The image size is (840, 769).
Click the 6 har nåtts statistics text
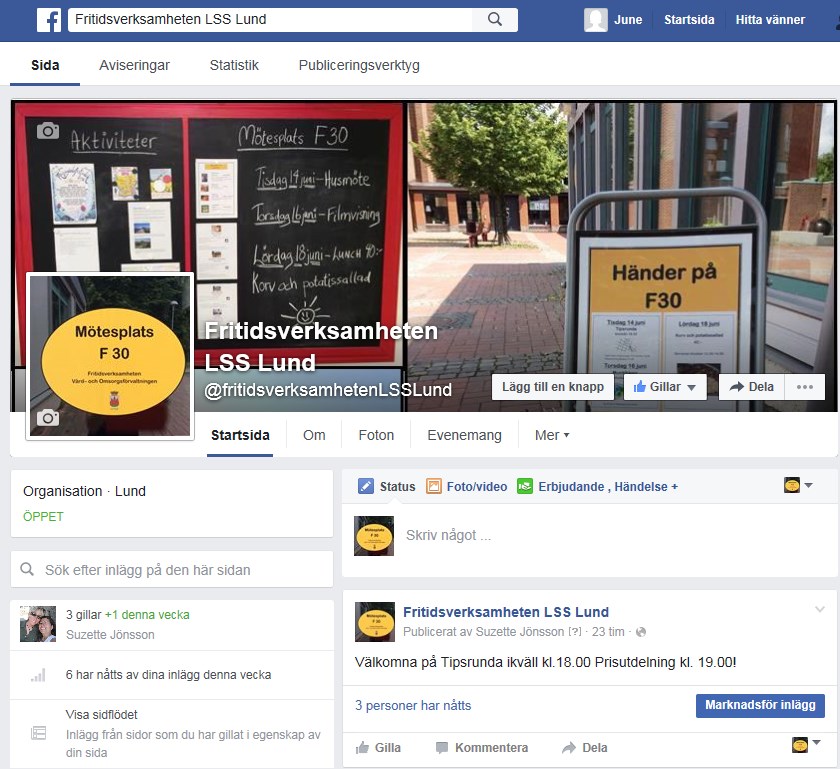[x=168, y=675]
